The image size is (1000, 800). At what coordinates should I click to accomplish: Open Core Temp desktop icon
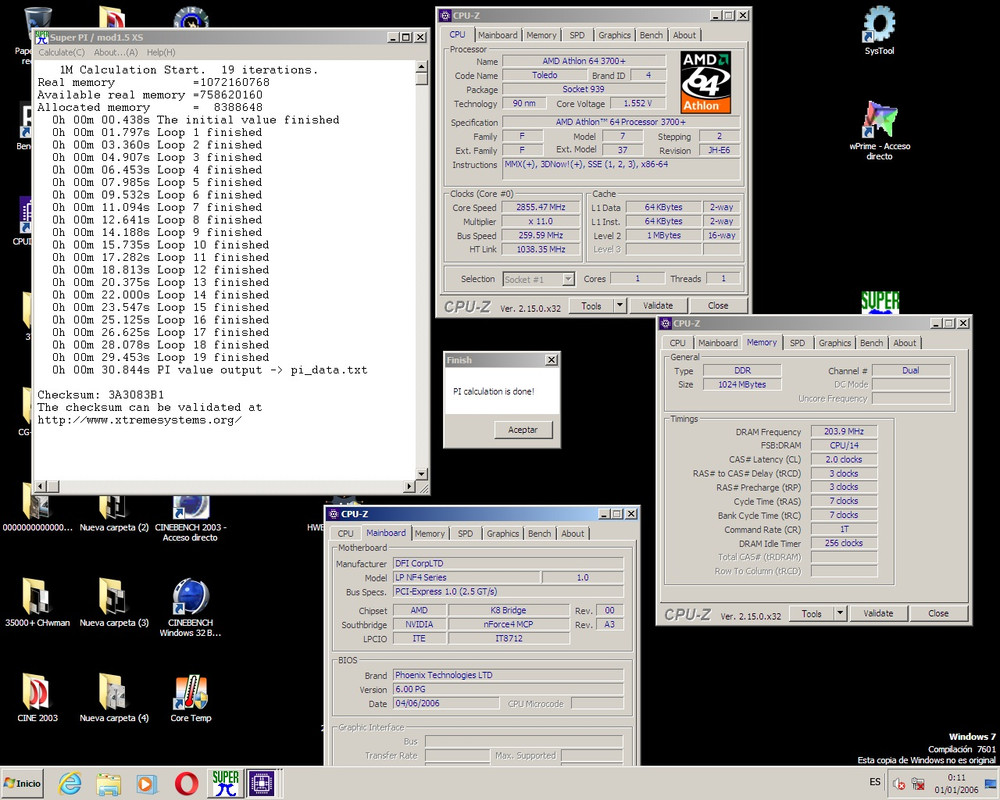[x=190, y=698]
